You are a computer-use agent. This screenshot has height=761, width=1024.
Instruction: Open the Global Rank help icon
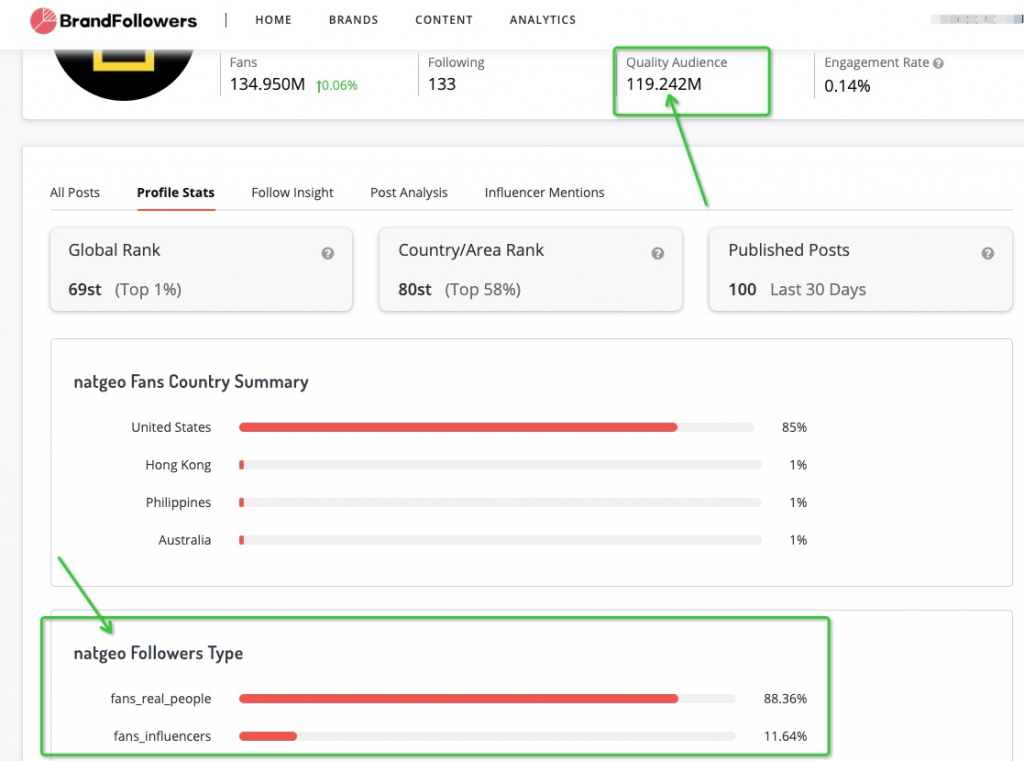click(x=328, y=253)
